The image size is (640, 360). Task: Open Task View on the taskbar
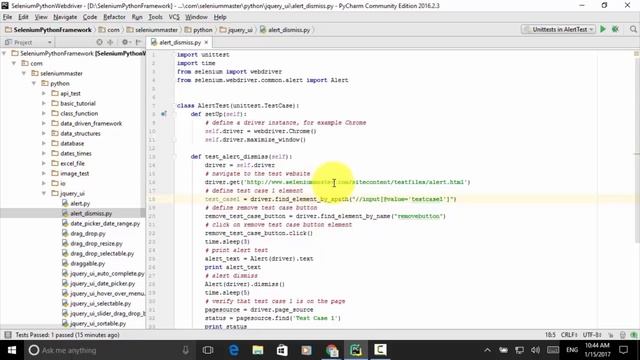coord(208,350)
